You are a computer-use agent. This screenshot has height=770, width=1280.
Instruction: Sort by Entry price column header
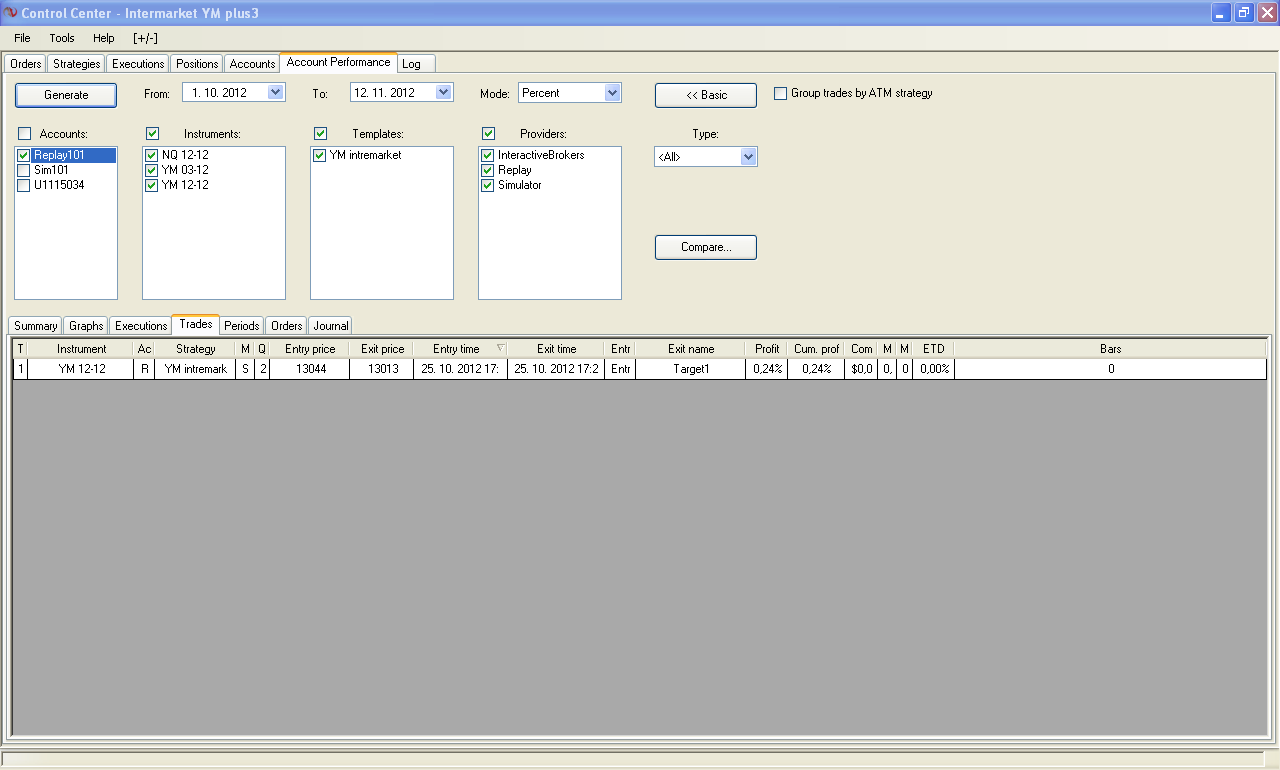click(310, 349)
